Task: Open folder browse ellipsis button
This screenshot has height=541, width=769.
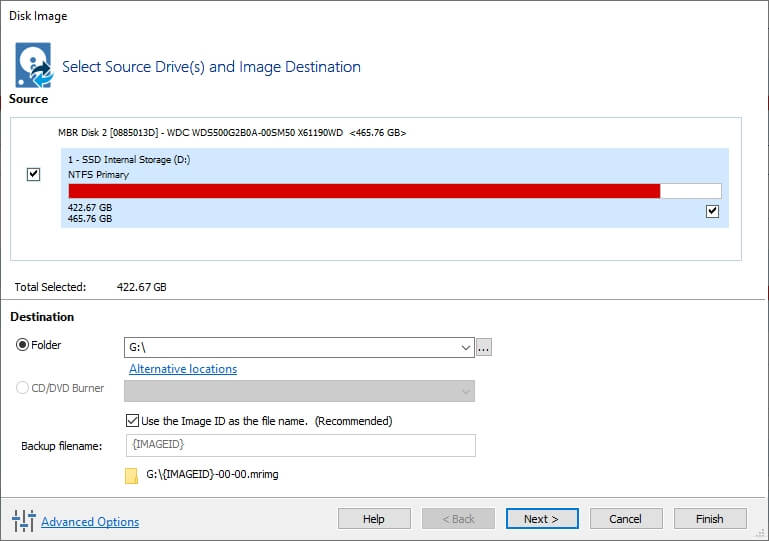Action: (x=484, y=348)
